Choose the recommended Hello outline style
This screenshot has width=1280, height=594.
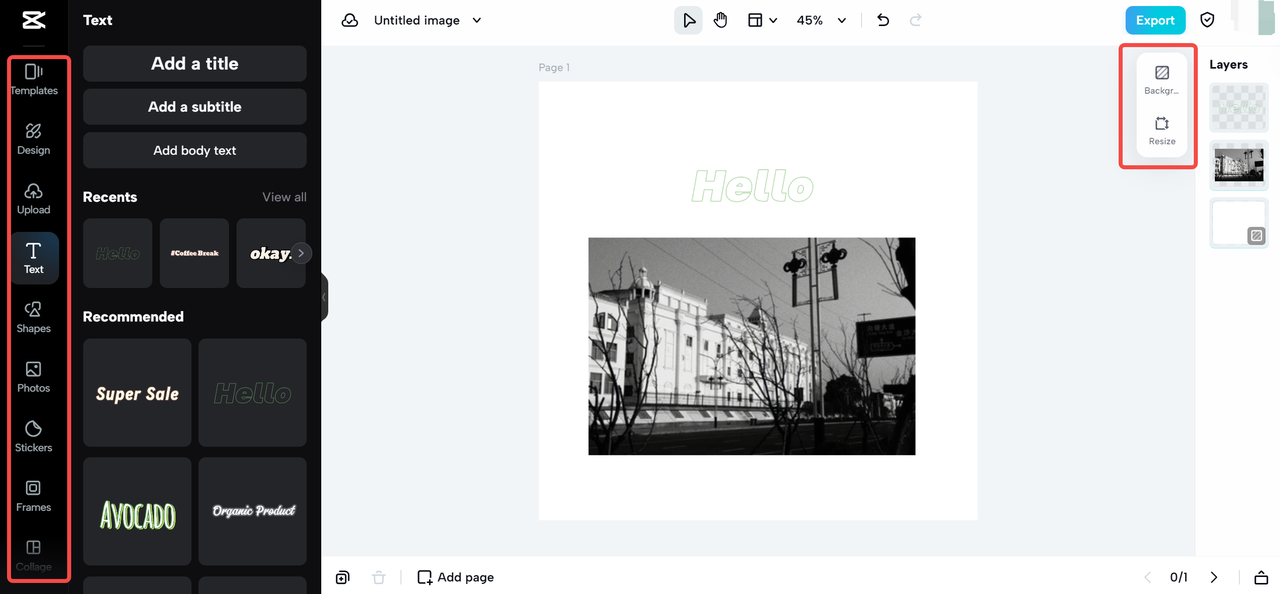(253, 393)
